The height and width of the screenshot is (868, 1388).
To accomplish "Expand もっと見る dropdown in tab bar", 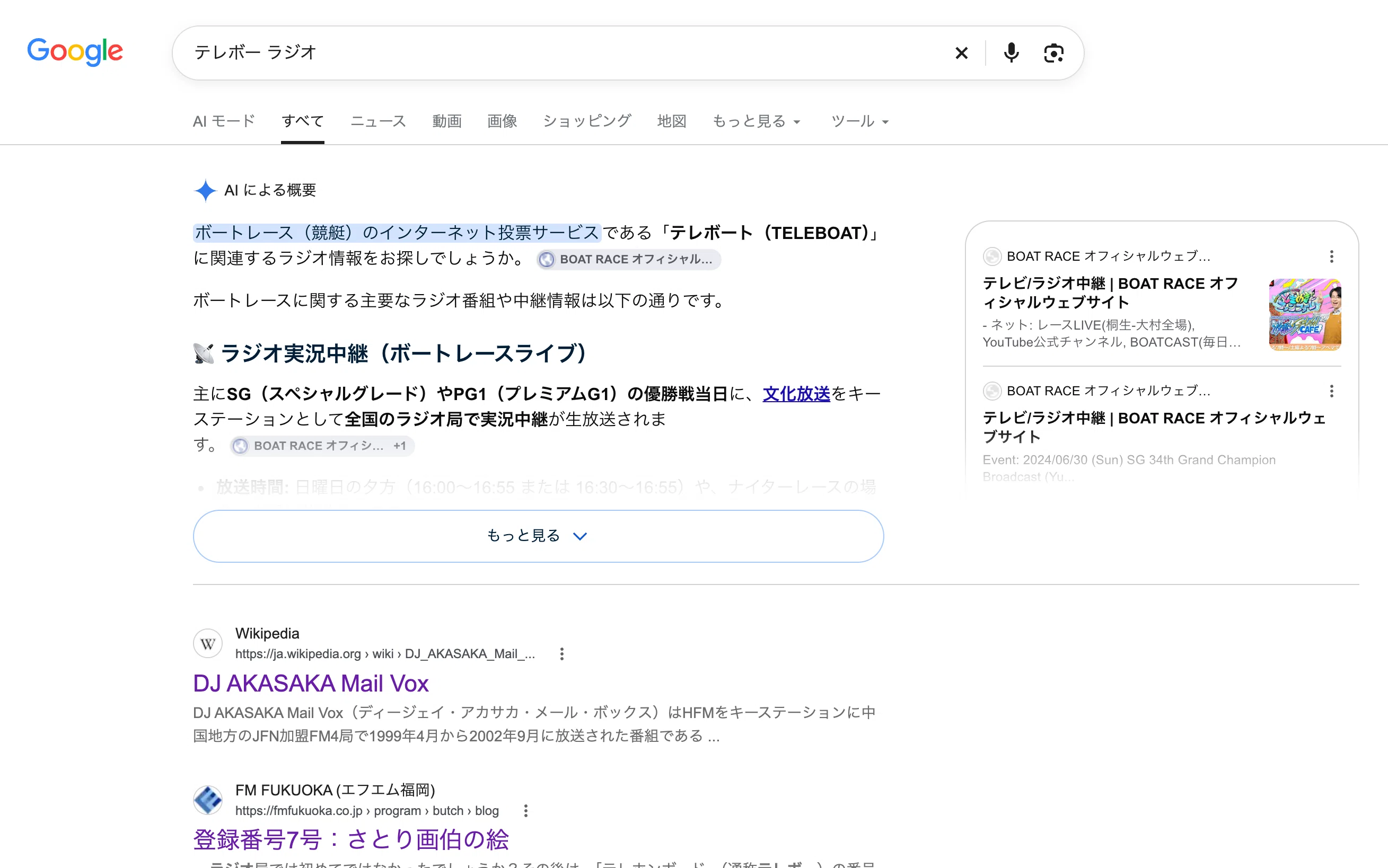I will 757,122.
